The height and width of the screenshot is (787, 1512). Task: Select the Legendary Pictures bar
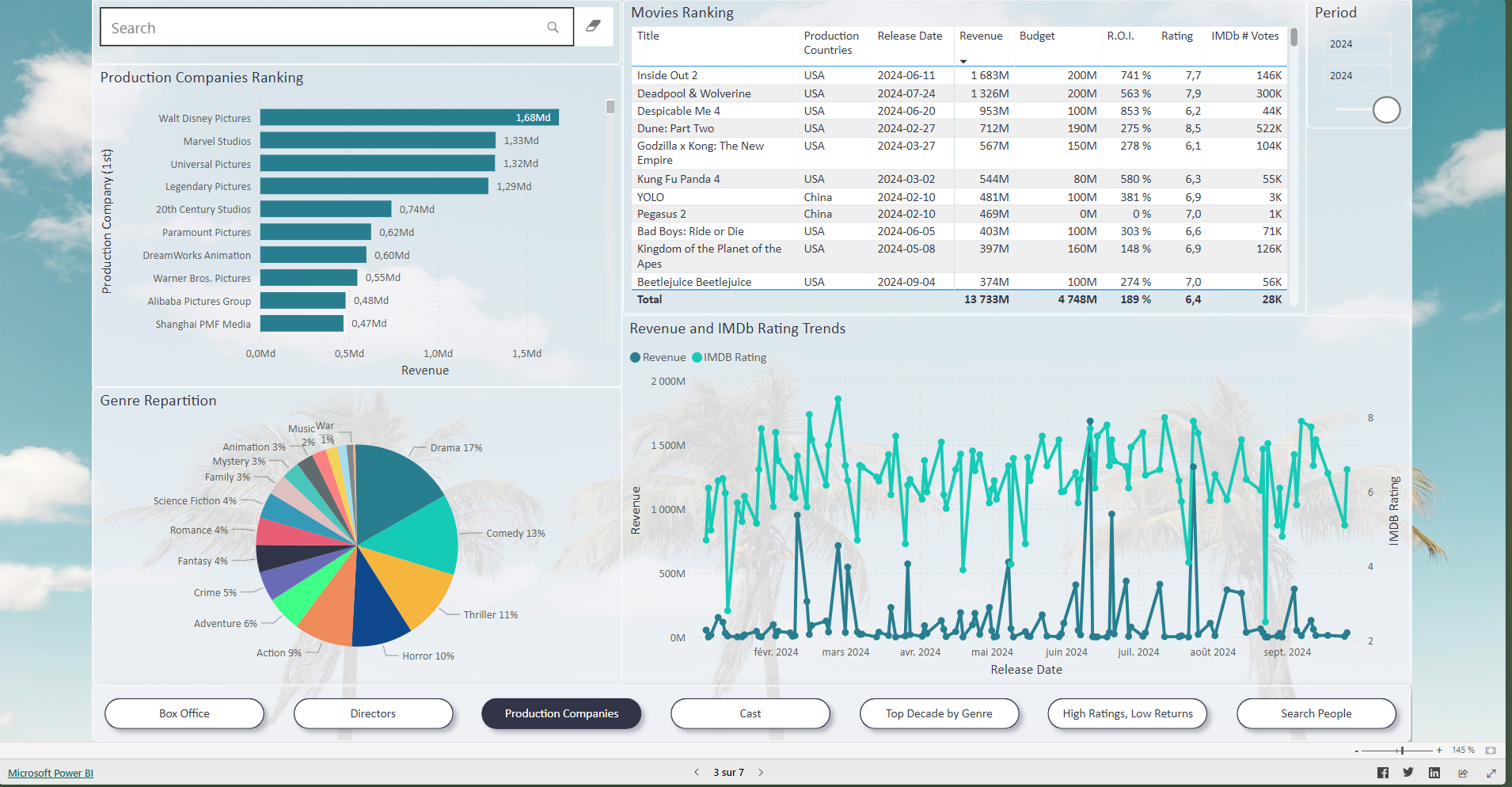[x=374, y=186]
